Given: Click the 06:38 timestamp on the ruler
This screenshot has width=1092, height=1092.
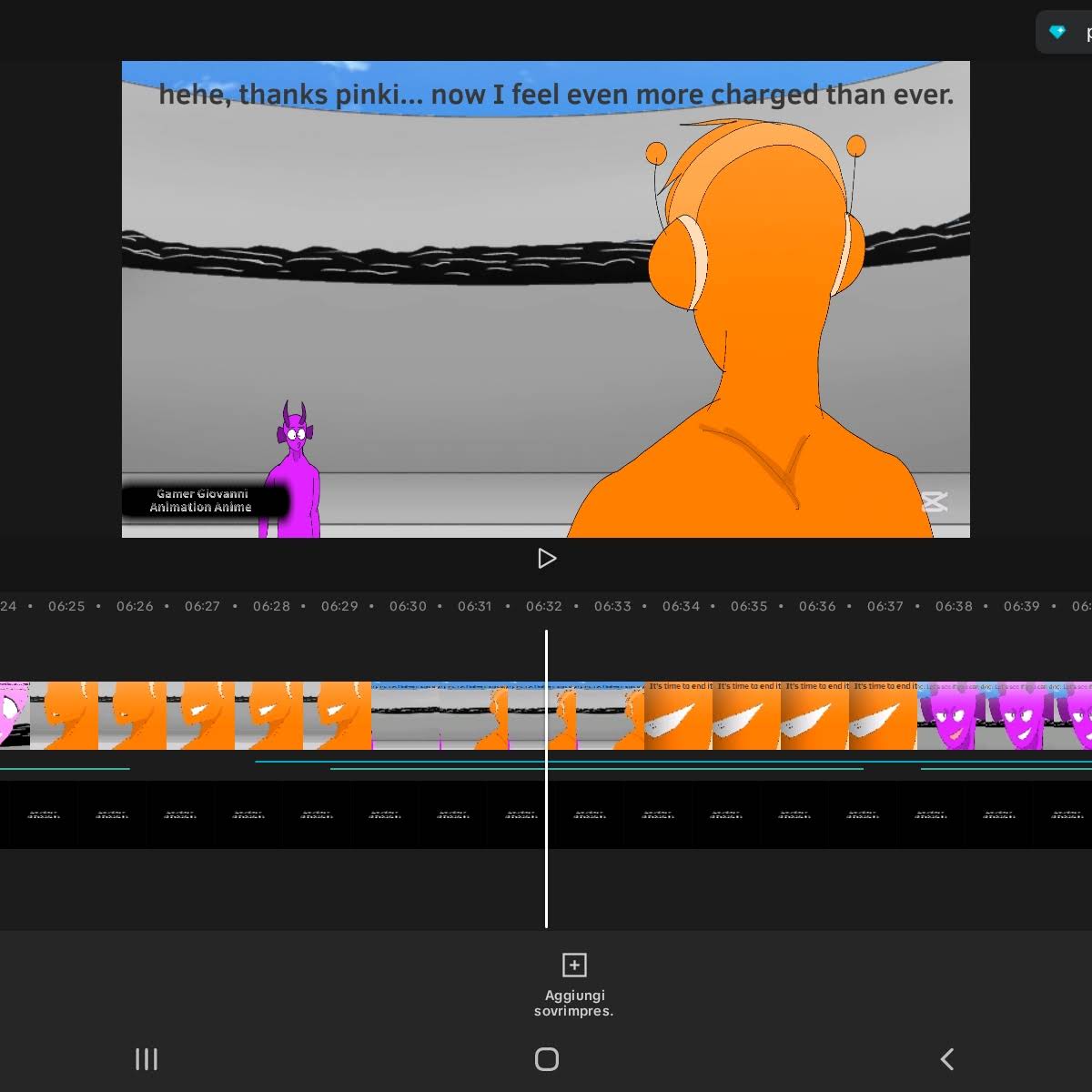Looking at the screenshot, I should coord(954,606).
